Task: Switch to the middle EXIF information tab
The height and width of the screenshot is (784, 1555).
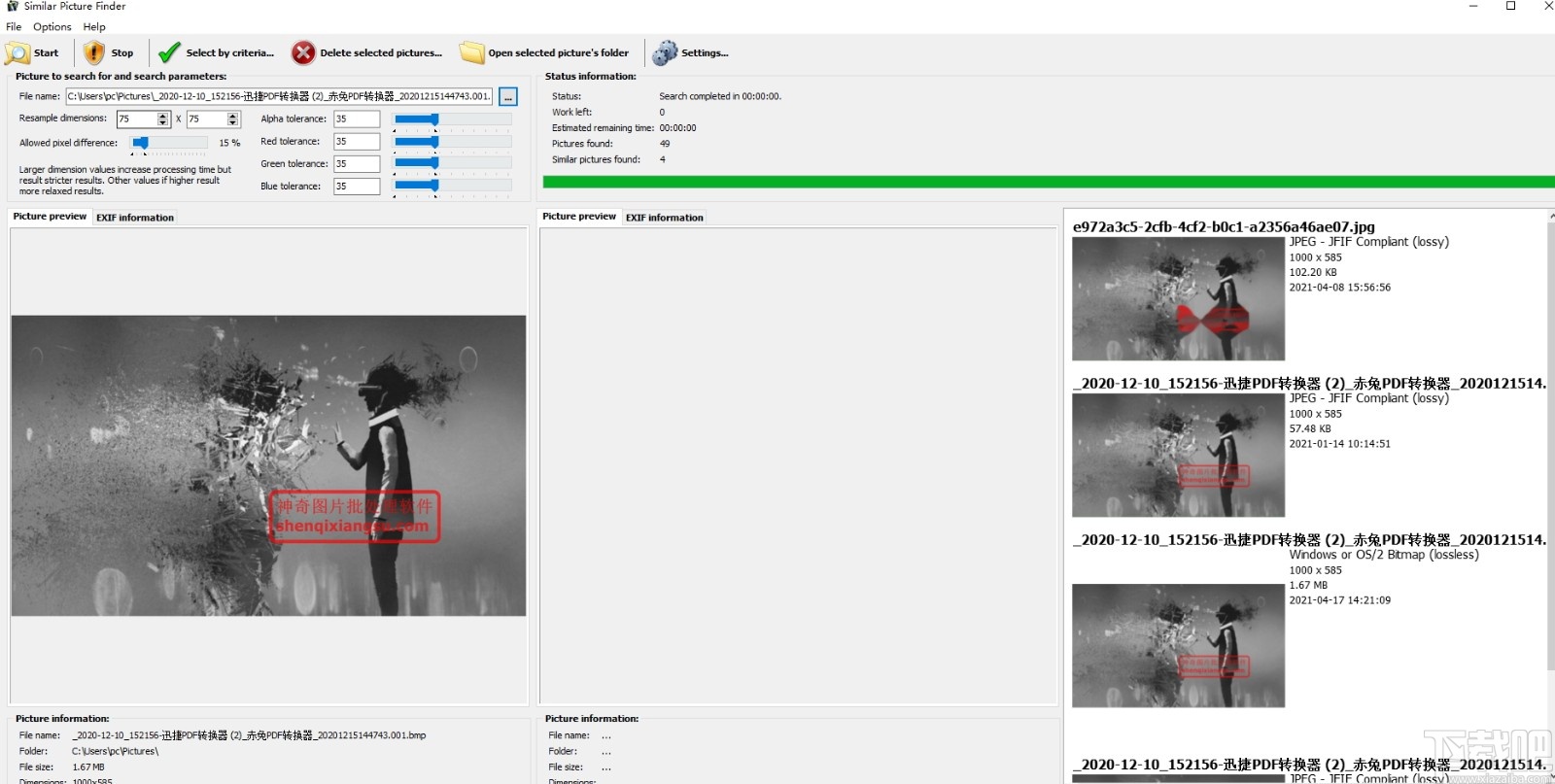Action: [x=665, y=218]
